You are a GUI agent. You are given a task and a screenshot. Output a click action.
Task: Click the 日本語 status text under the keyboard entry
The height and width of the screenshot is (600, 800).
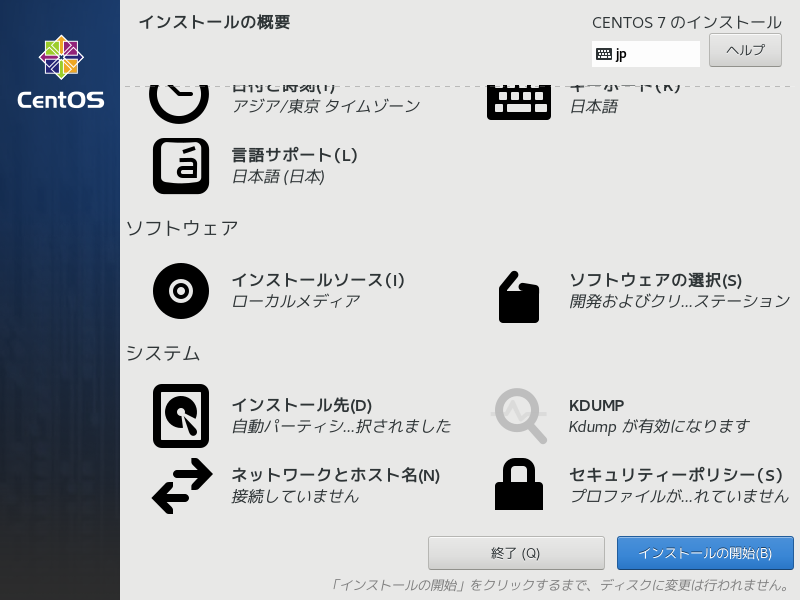pos(593,106)
